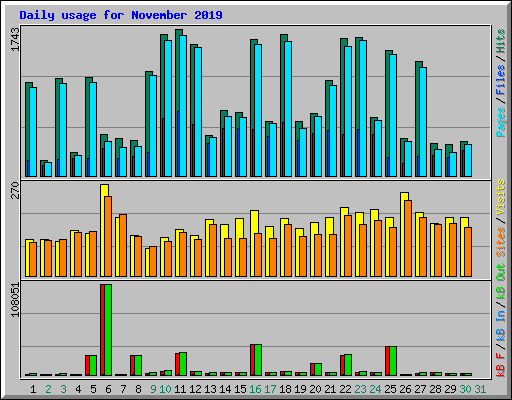
Task: Click the 1743 axis label
Action: (15, 40)
